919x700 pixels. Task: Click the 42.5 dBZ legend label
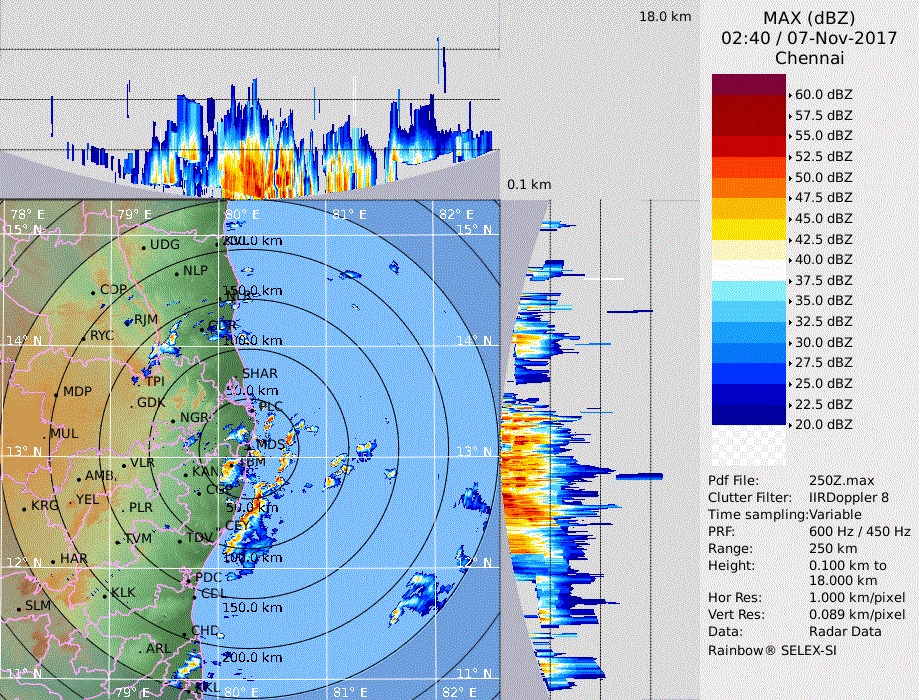tap(823, 239)
